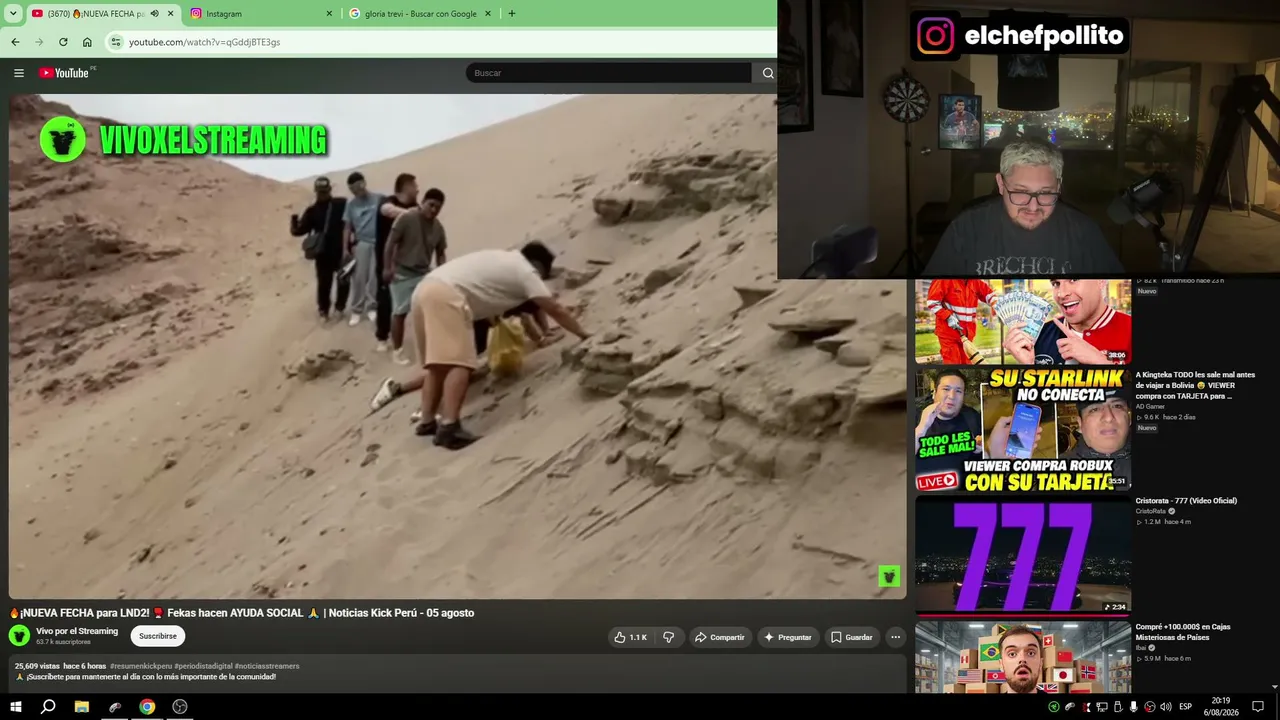Click the green tray icon
Image resolution: width=1280 pixels, height=720 pixels.
[1053, 707]
